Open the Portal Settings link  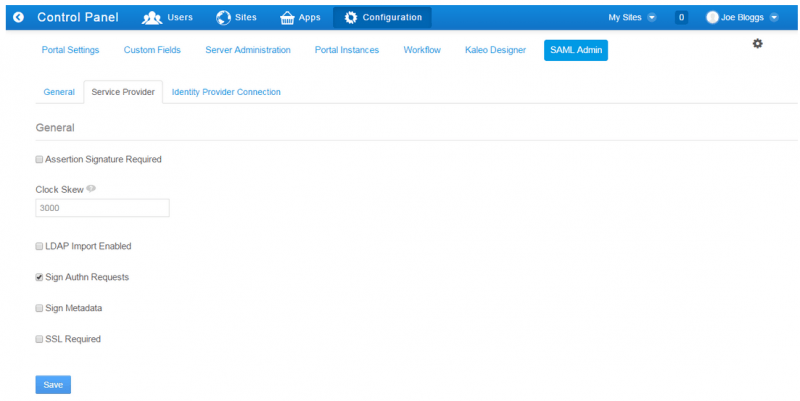click(x=70, y=50)
